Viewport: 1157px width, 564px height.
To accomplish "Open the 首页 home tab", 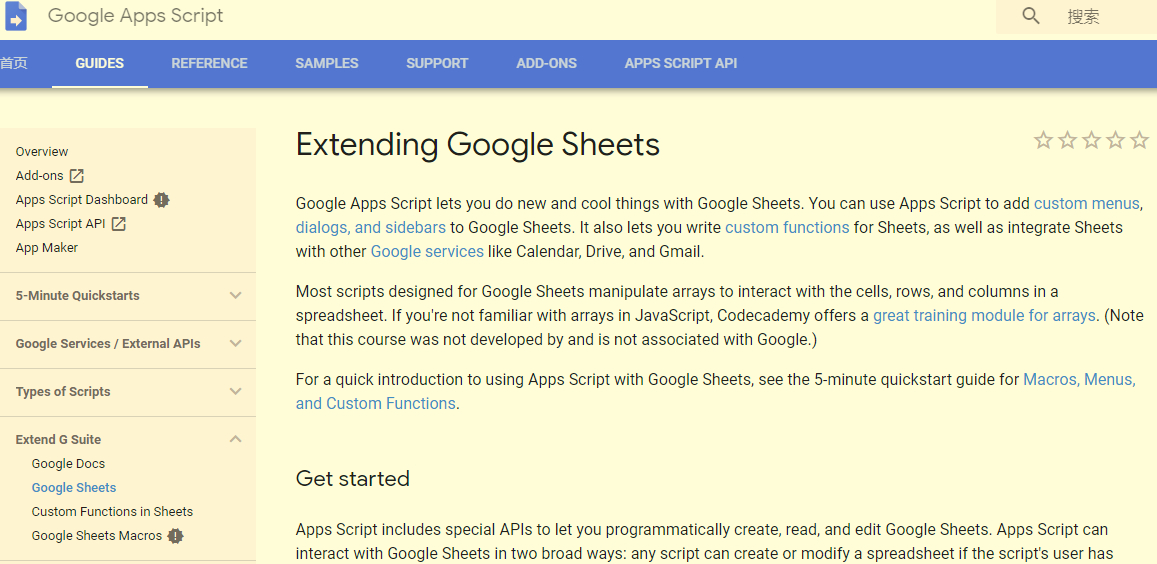I will coord(14,63).
